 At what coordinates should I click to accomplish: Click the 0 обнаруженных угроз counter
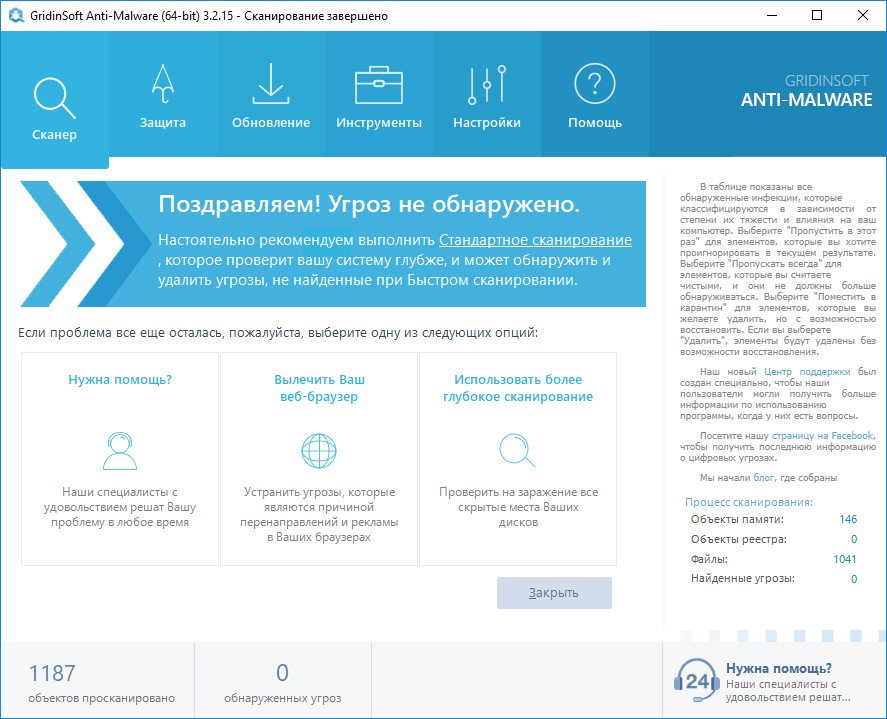282,683
